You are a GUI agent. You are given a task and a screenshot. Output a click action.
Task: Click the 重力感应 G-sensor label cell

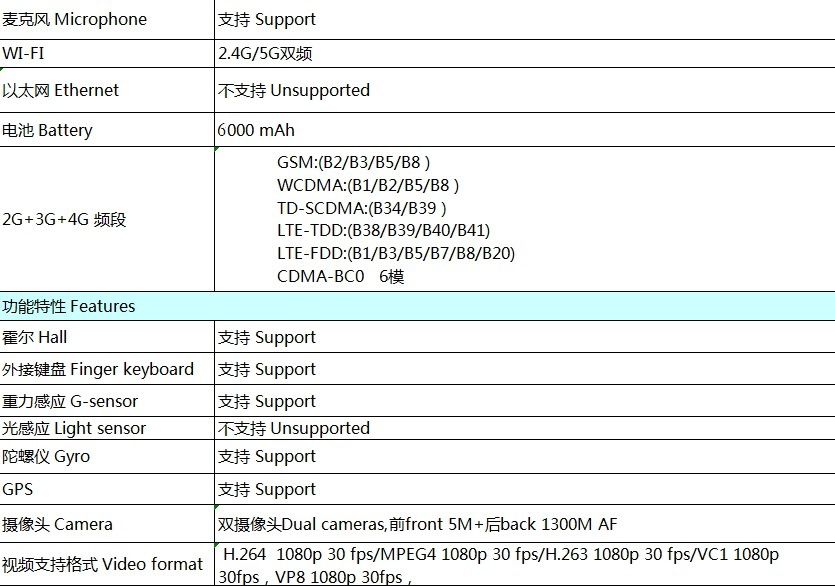point(70,401)
